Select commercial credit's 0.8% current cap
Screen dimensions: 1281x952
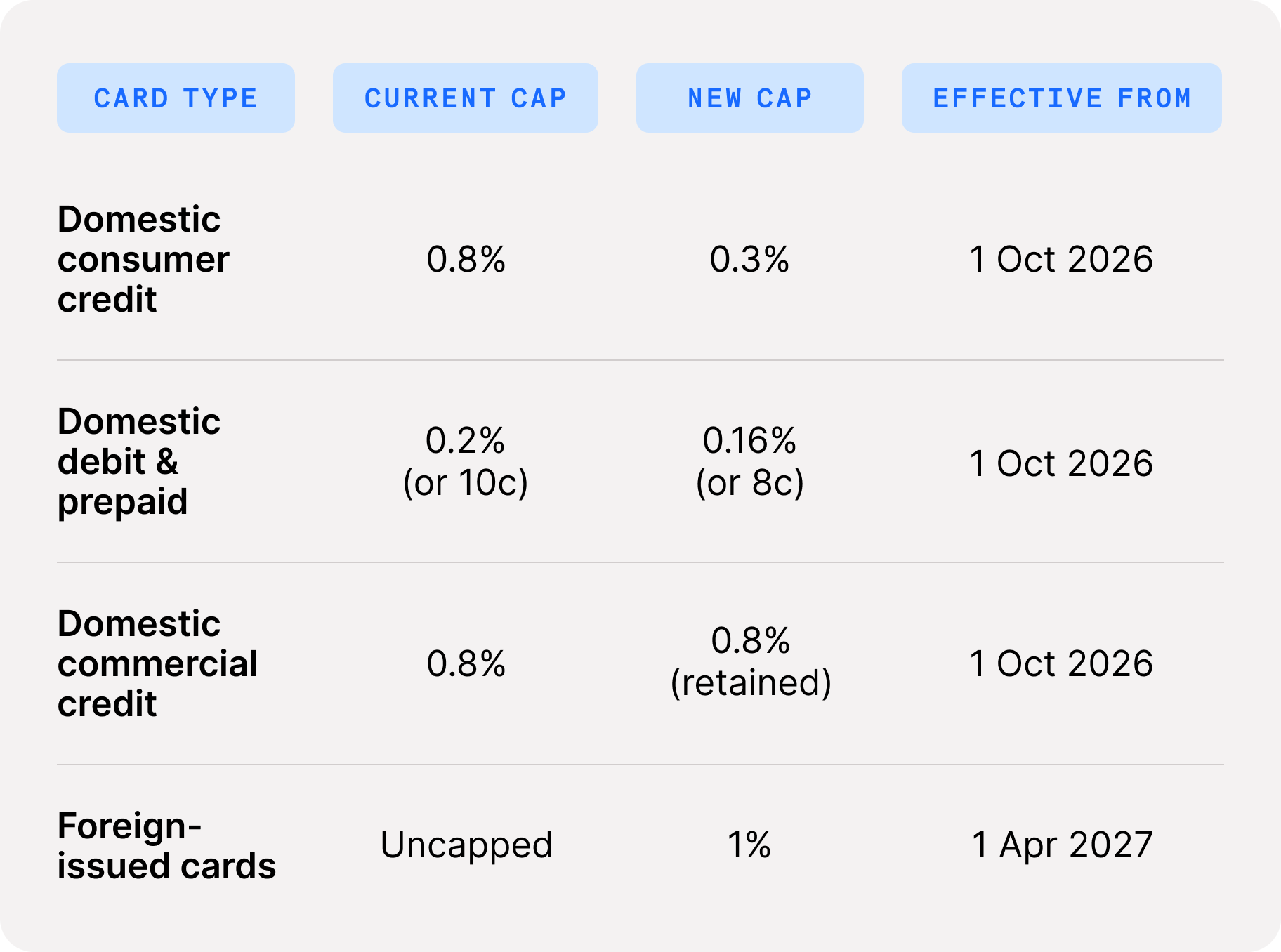click(466, 663)
